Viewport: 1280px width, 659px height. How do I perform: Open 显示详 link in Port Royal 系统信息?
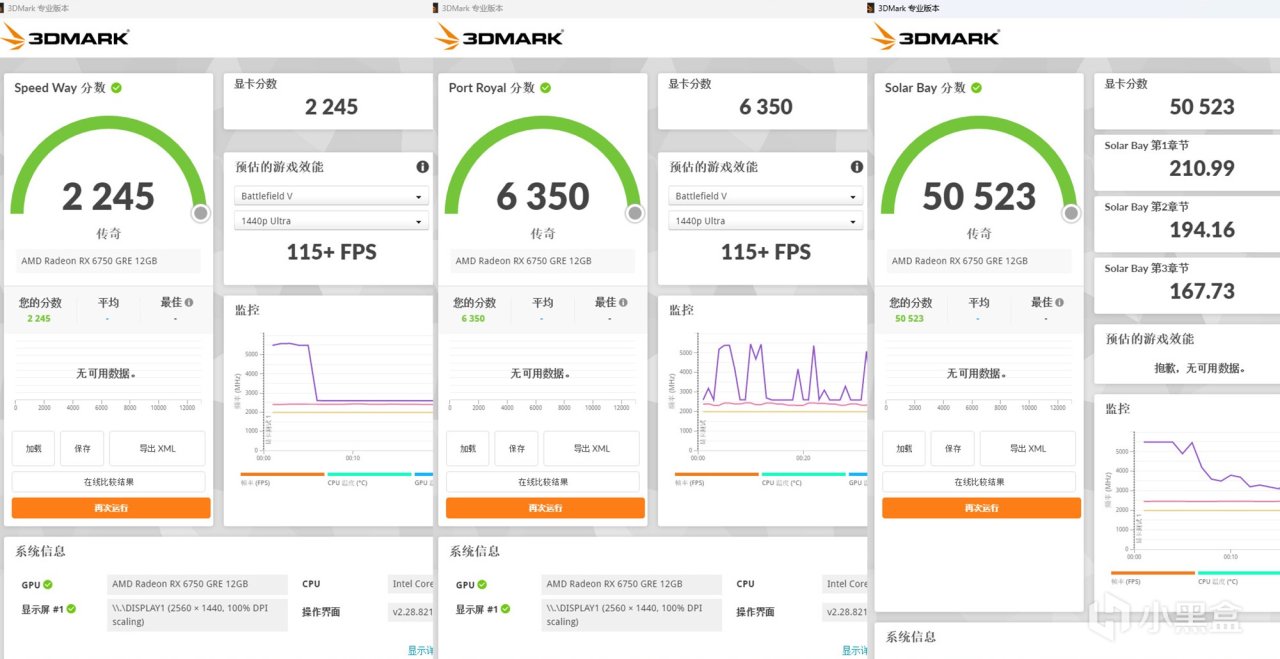coord(855,650)
